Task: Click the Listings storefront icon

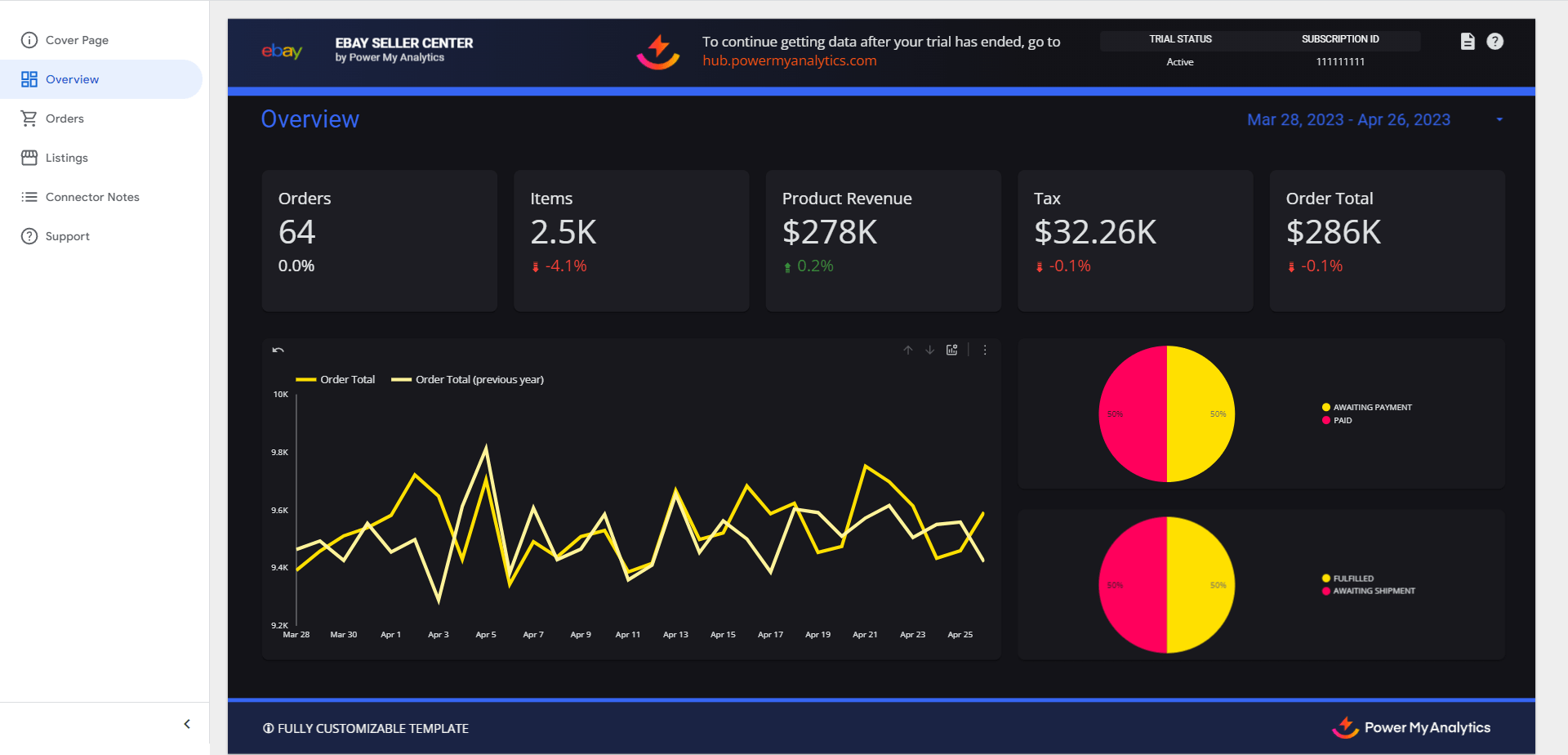Action: coord(29,157)
